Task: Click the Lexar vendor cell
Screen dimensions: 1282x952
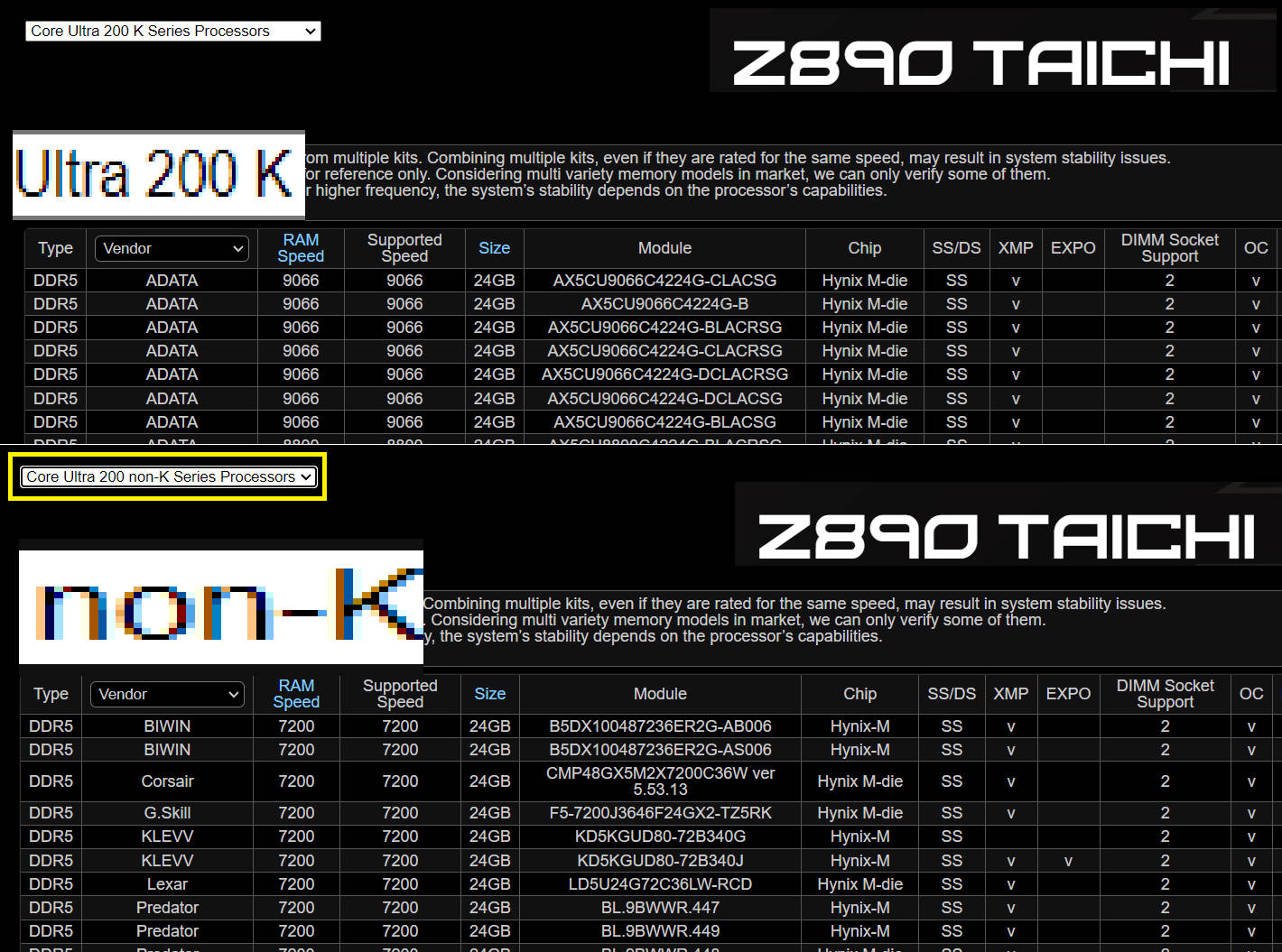Action: (x=167, y=884)
